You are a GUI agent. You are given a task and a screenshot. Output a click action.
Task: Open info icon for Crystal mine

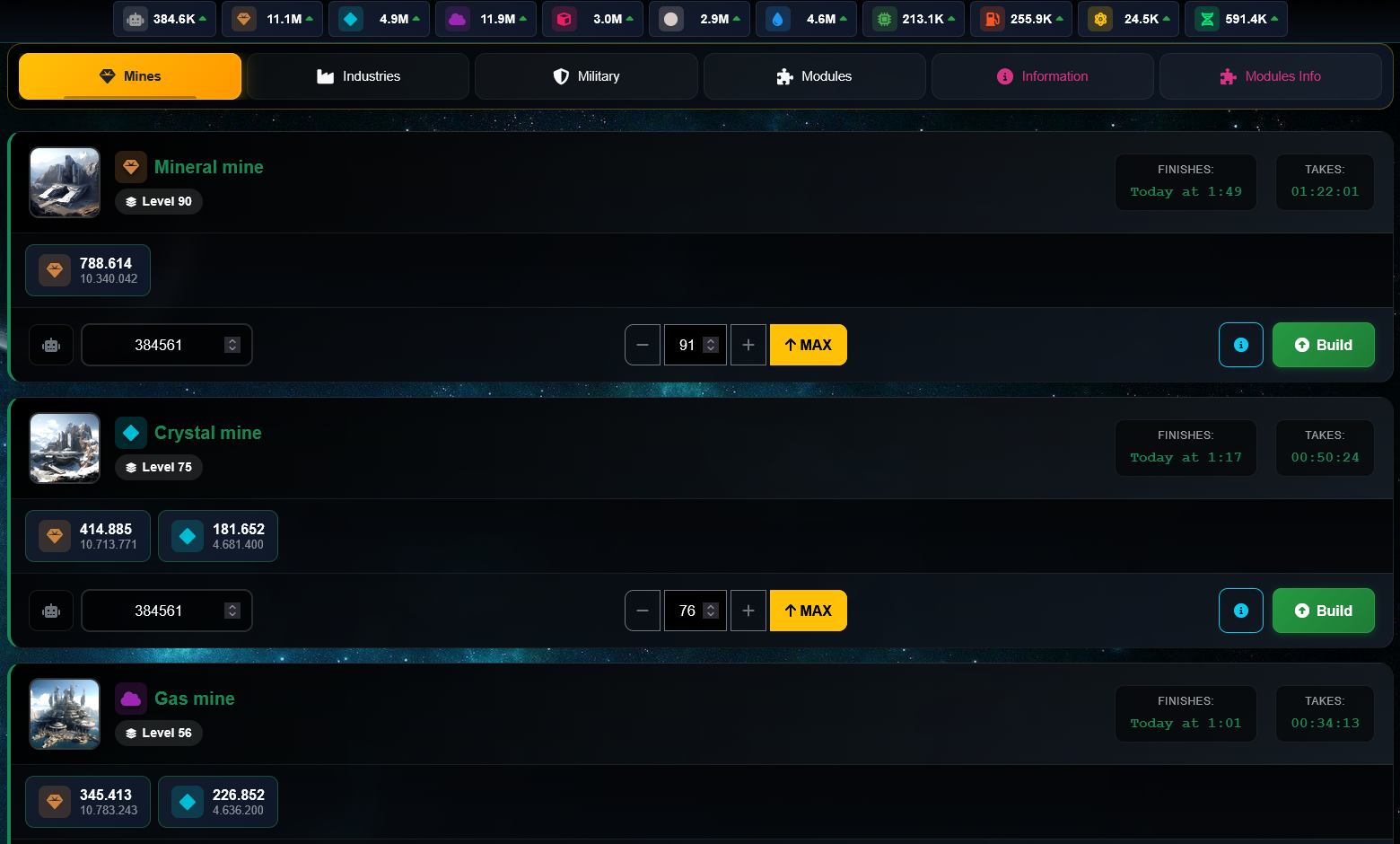pos(1240,611)
